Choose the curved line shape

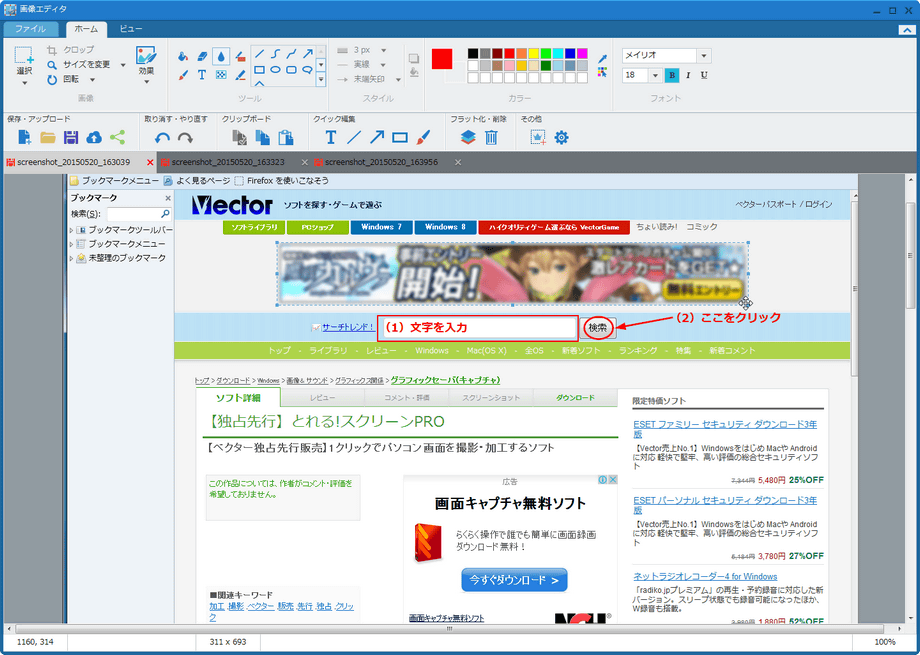(x=275, y=54)
